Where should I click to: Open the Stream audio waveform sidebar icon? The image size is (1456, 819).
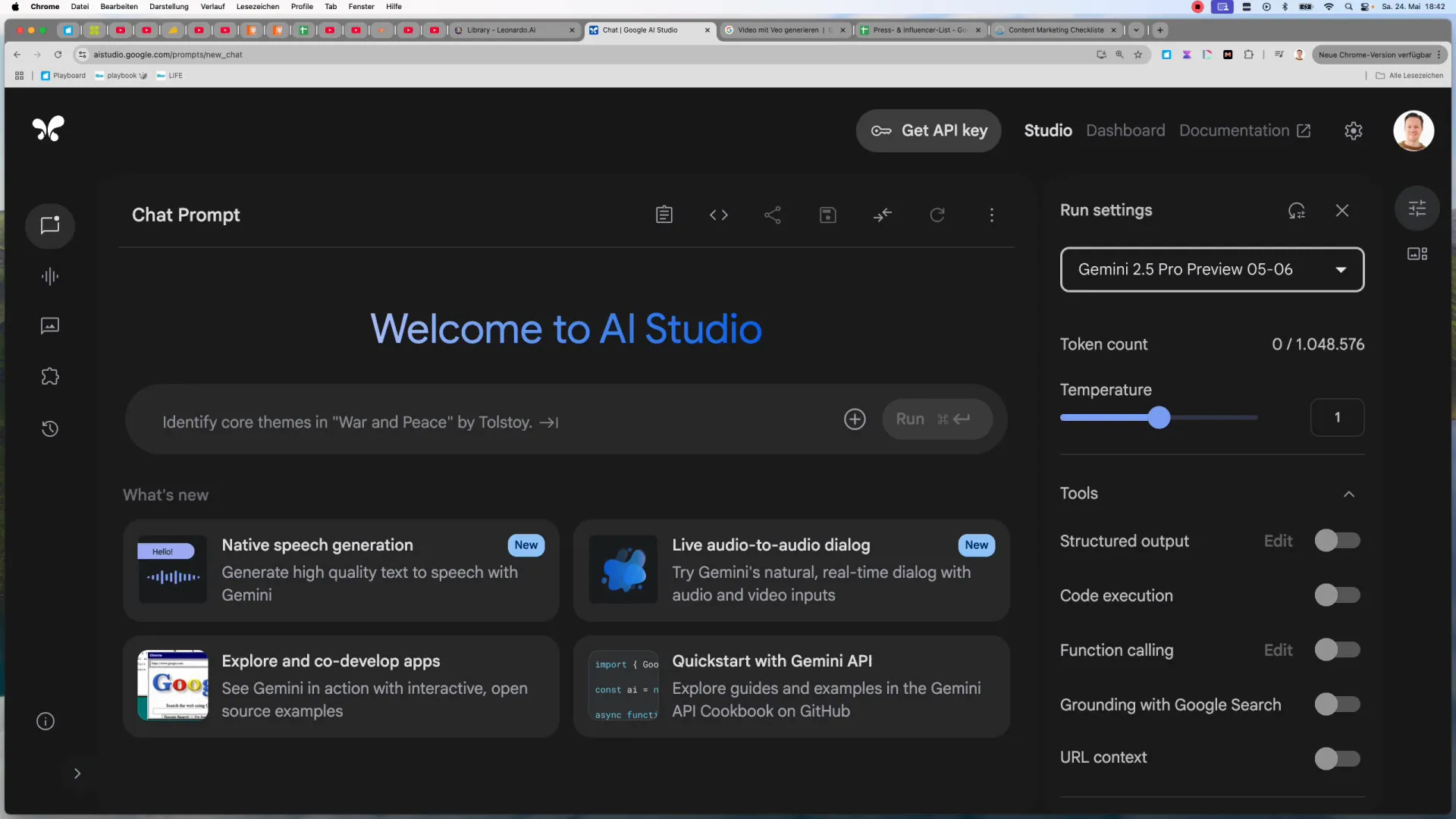click(50, 277)
